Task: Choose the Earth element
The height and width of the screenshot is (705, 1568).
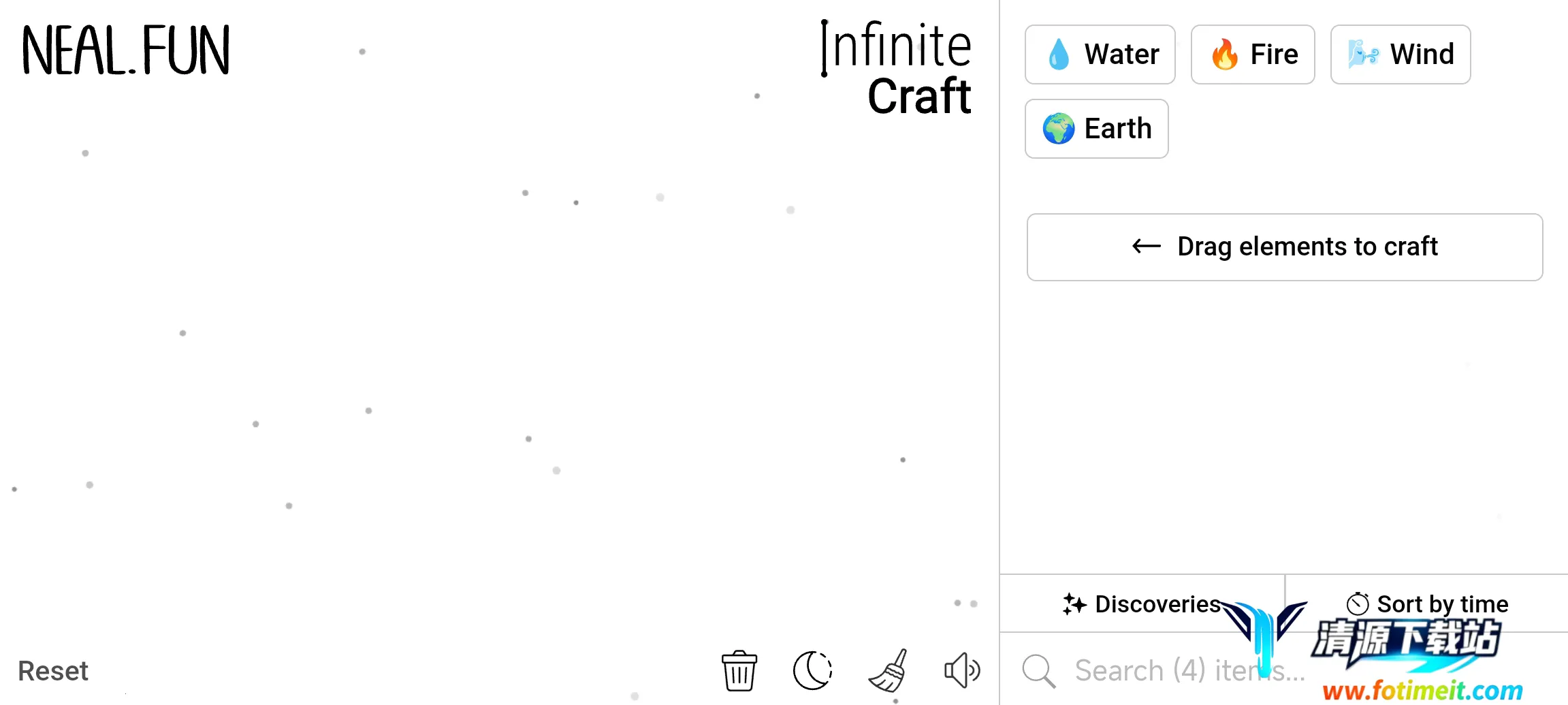Action: tap(1096, 129)
